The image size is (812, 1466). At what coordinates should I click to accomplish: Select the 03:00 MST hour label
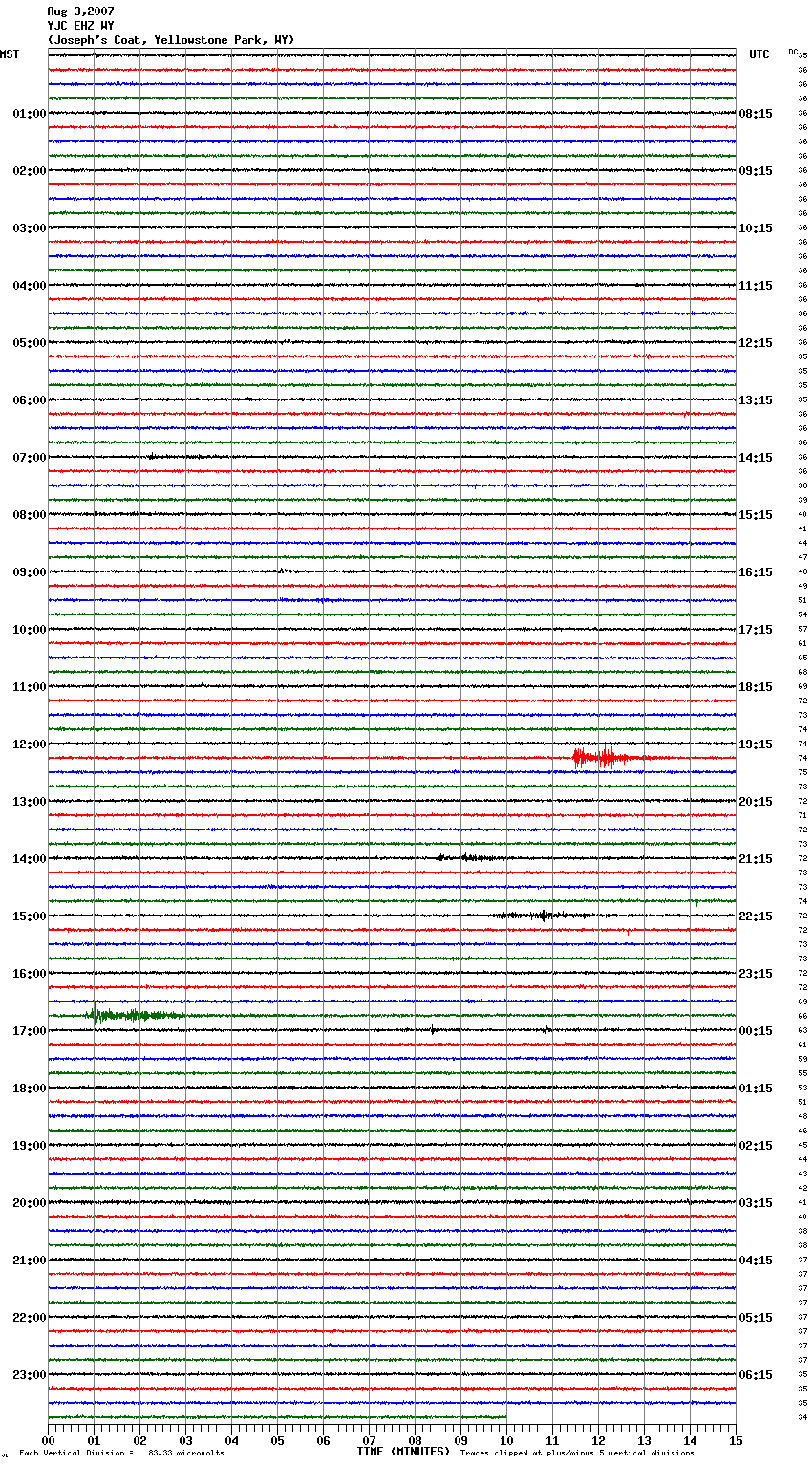click(30, 228)
